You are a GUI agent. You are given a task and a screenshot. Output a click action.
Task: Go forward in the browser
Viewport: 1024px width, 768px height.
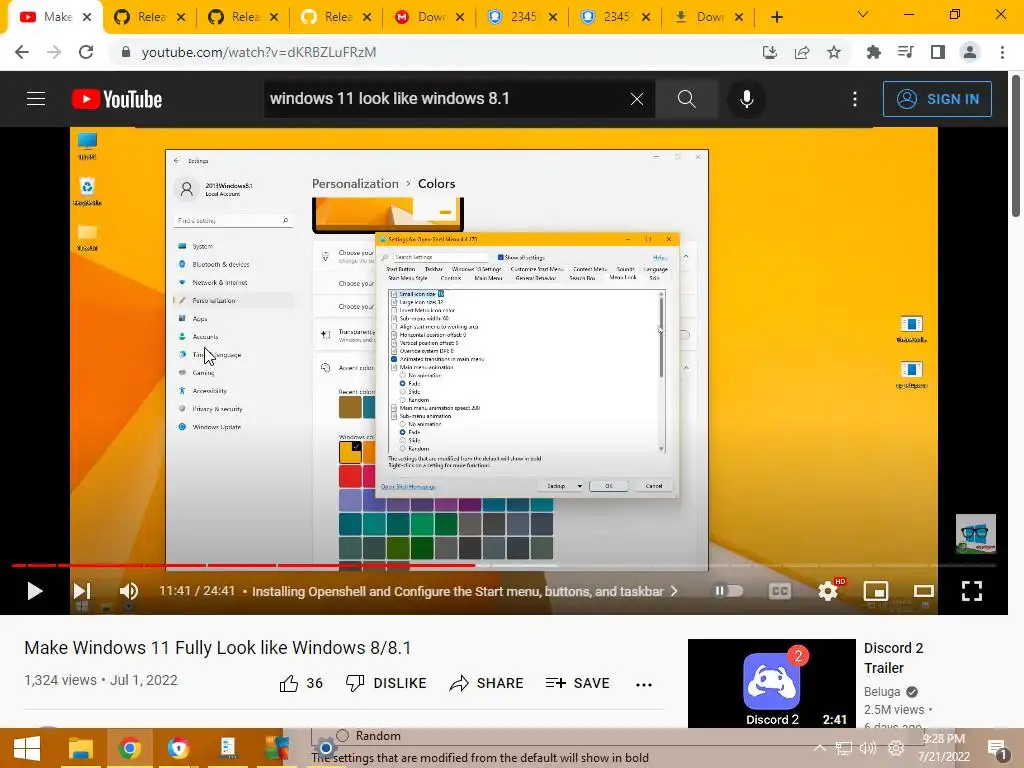(x=54, y=52)
